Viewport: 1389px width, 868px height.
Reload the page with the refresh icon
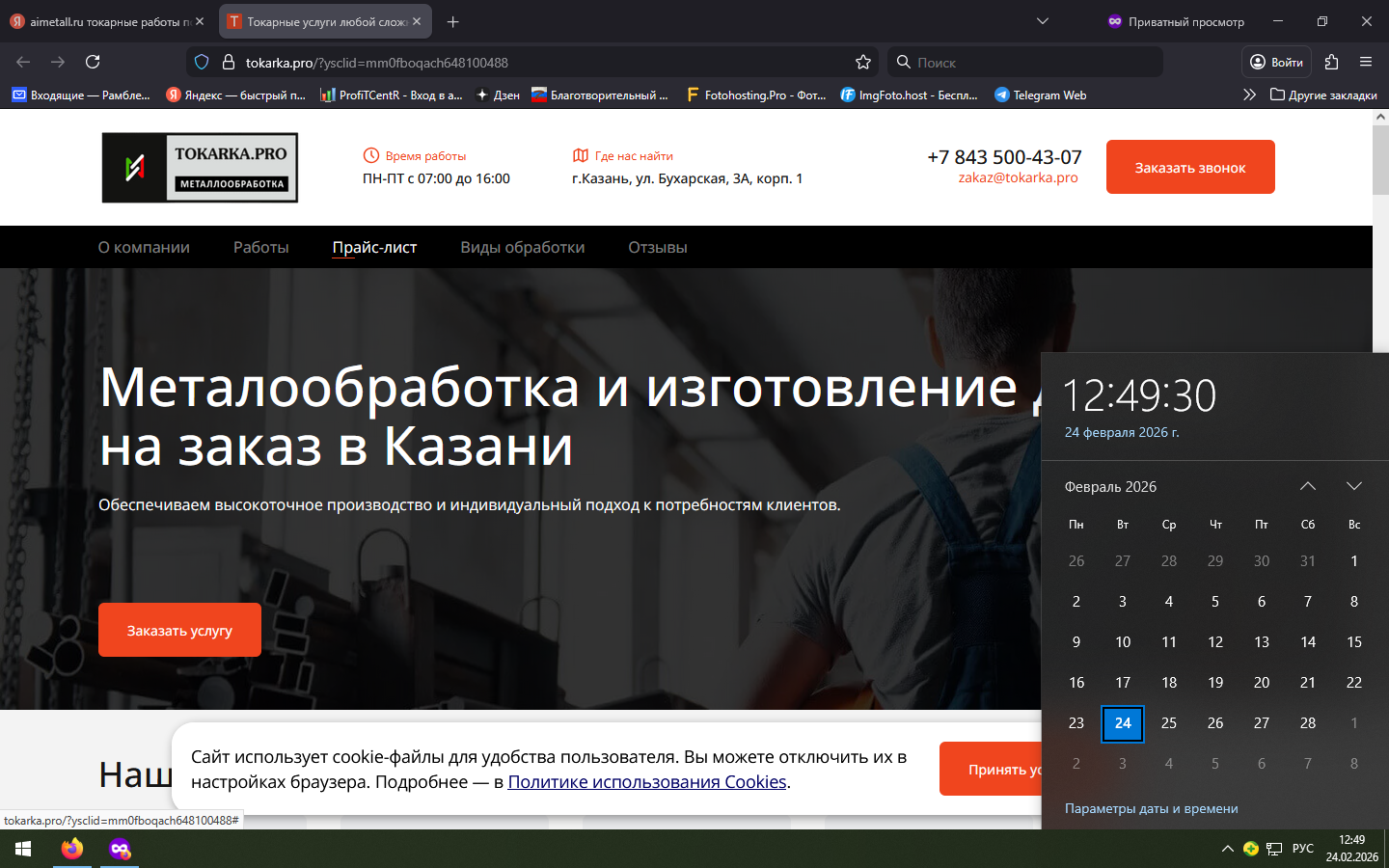point(93,62)
